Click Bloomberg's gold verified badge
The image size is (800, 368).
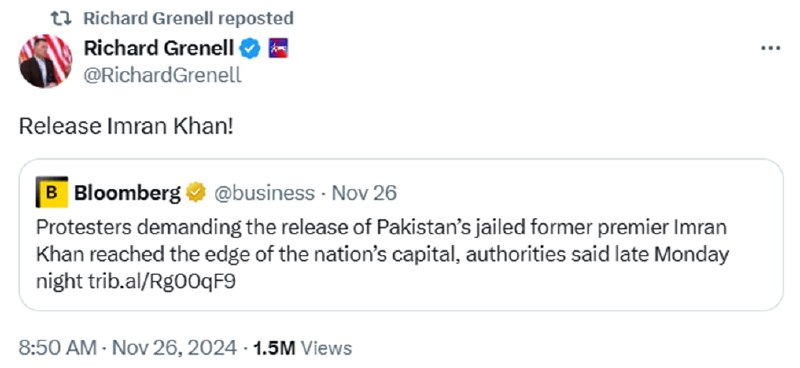[x=196, y=193]
